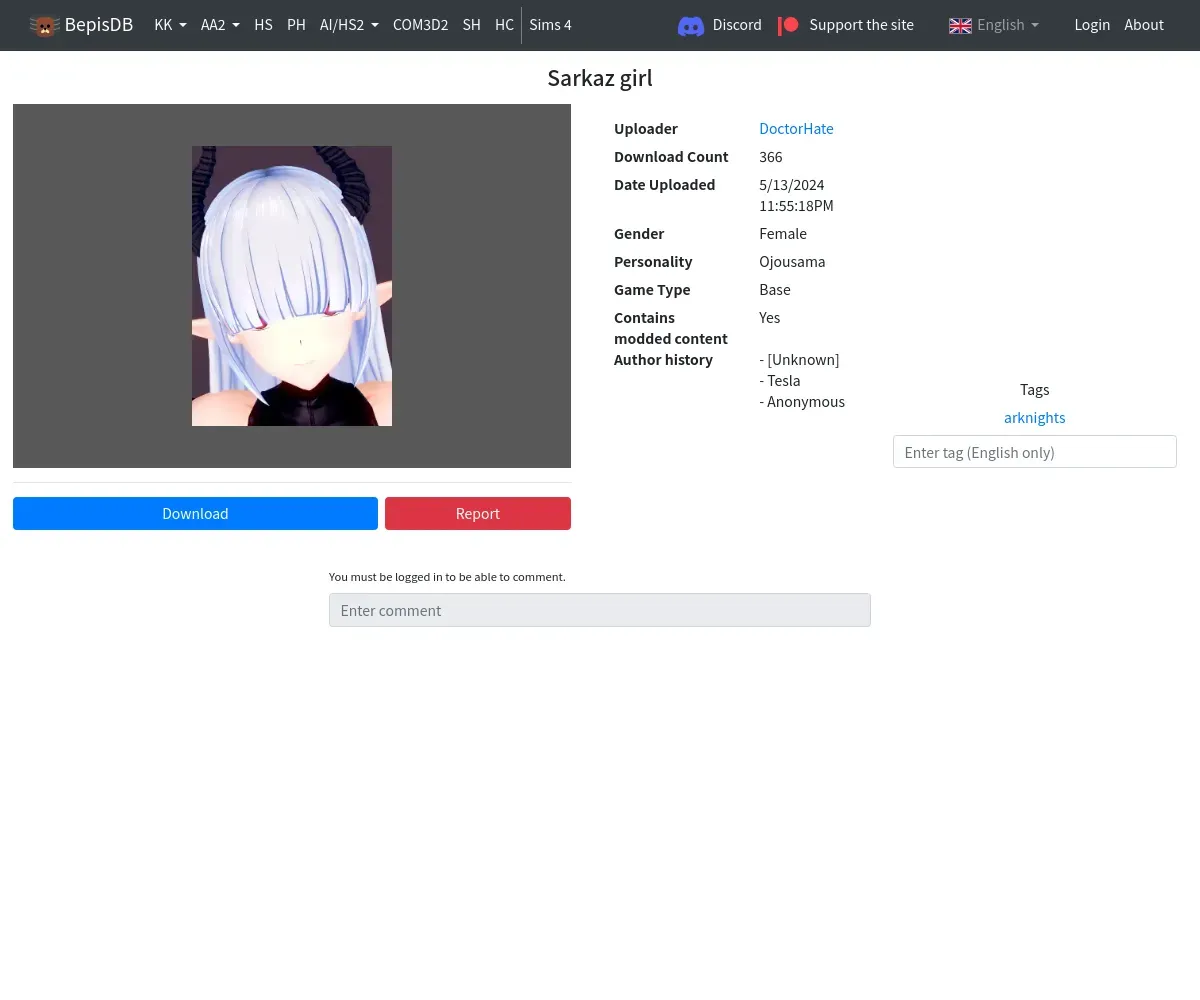Viewport: 1200px width, 1000px height.
Task: Click the UK flag language icon
Action: click(960, 25)
